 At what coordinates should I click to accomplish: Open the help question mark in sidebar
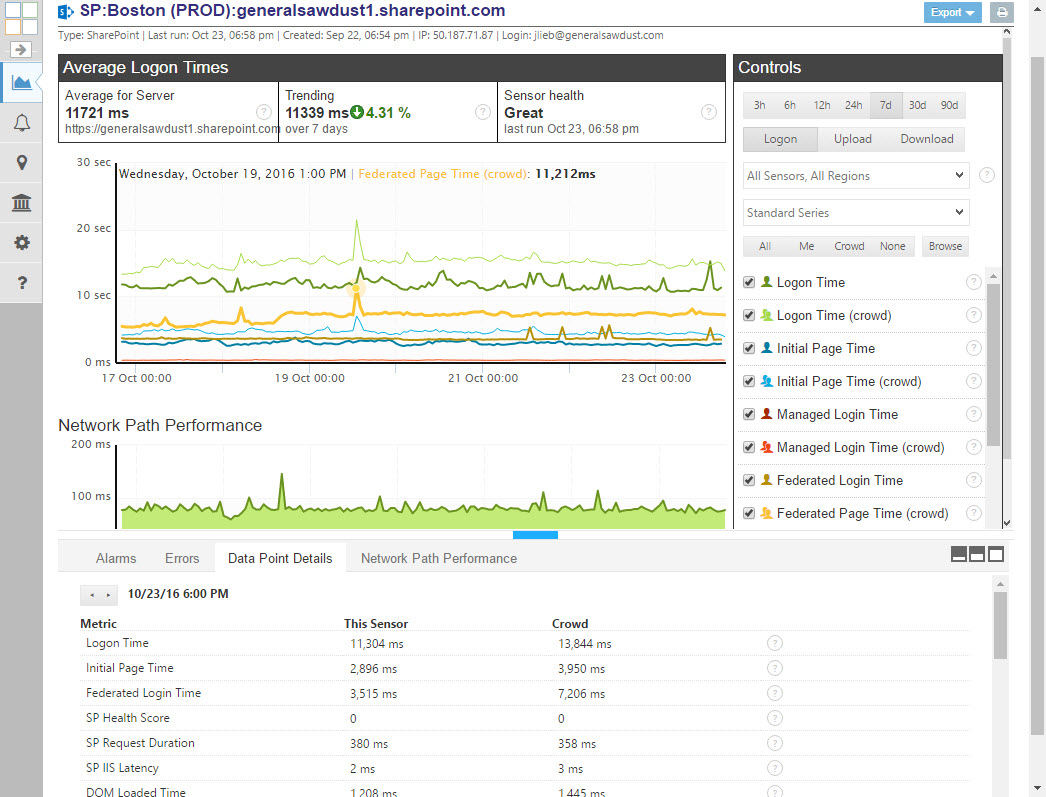(21, 283)
